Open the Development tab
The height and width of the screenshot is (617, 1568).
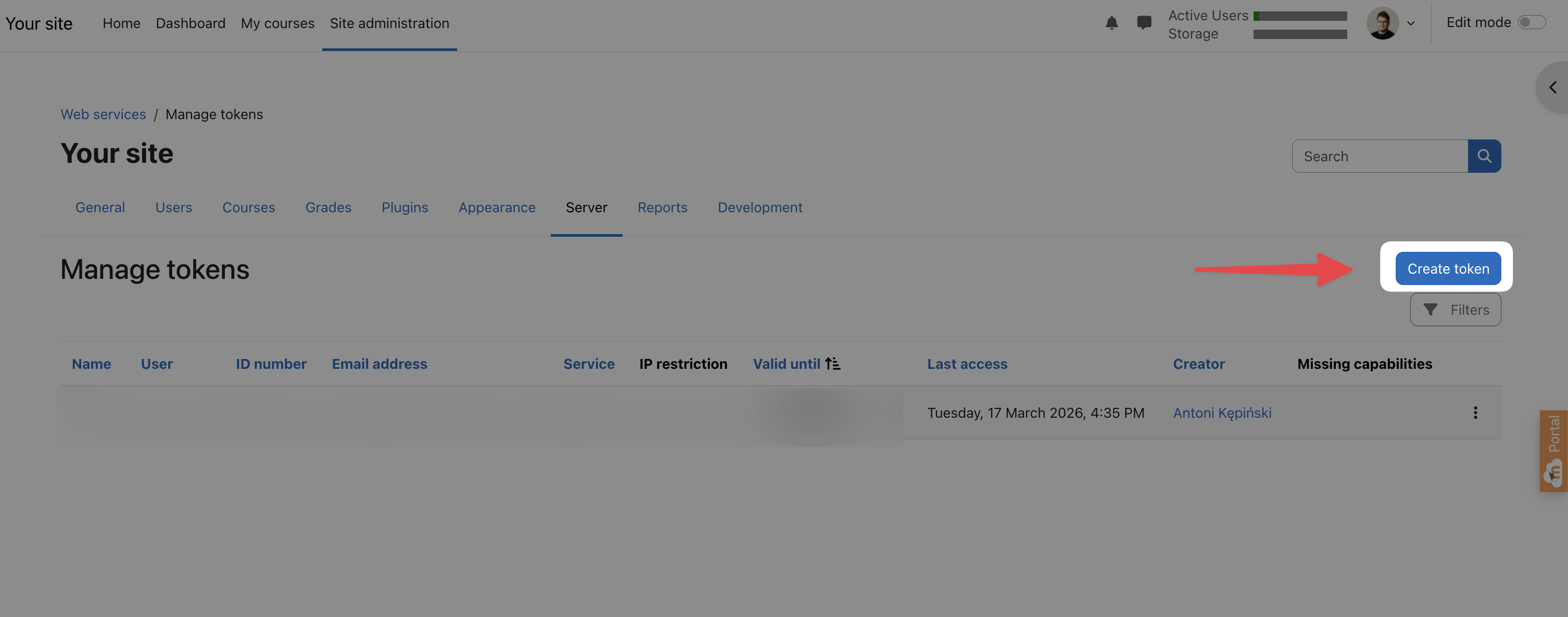click(760, 208)
